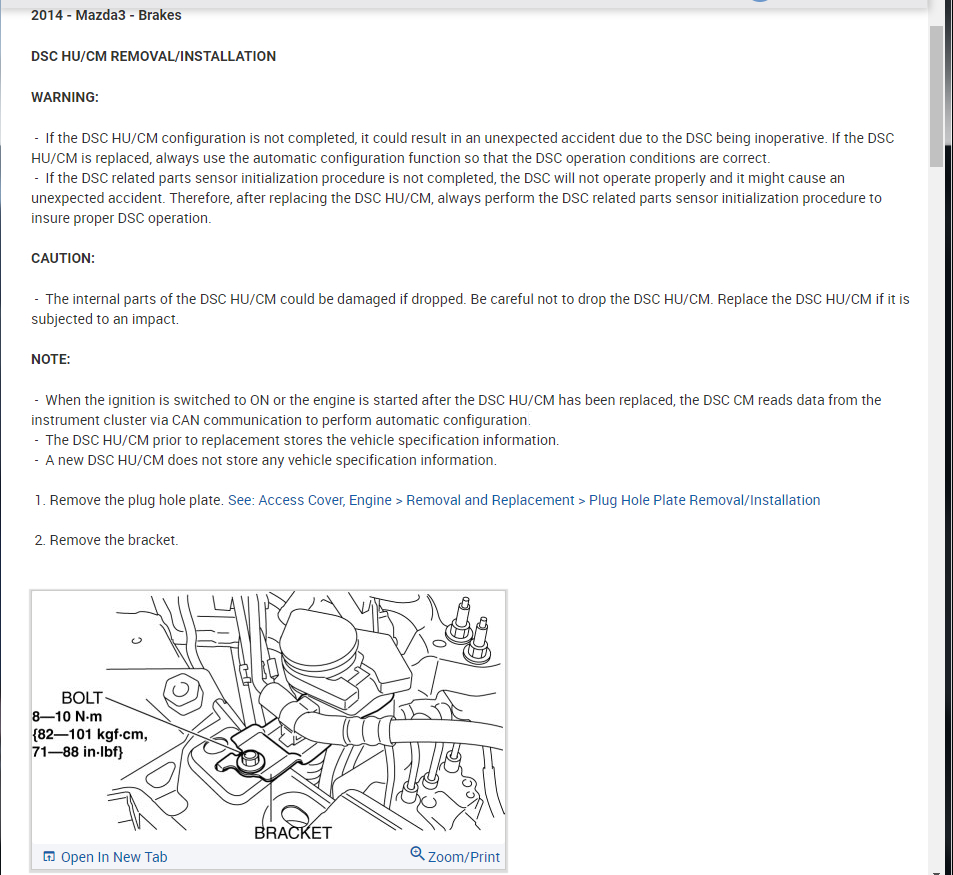This screenshot has height=875, width=953.
Task: Click 'Access Cover, Engine' in the See link
Action: tap(325, 500)
